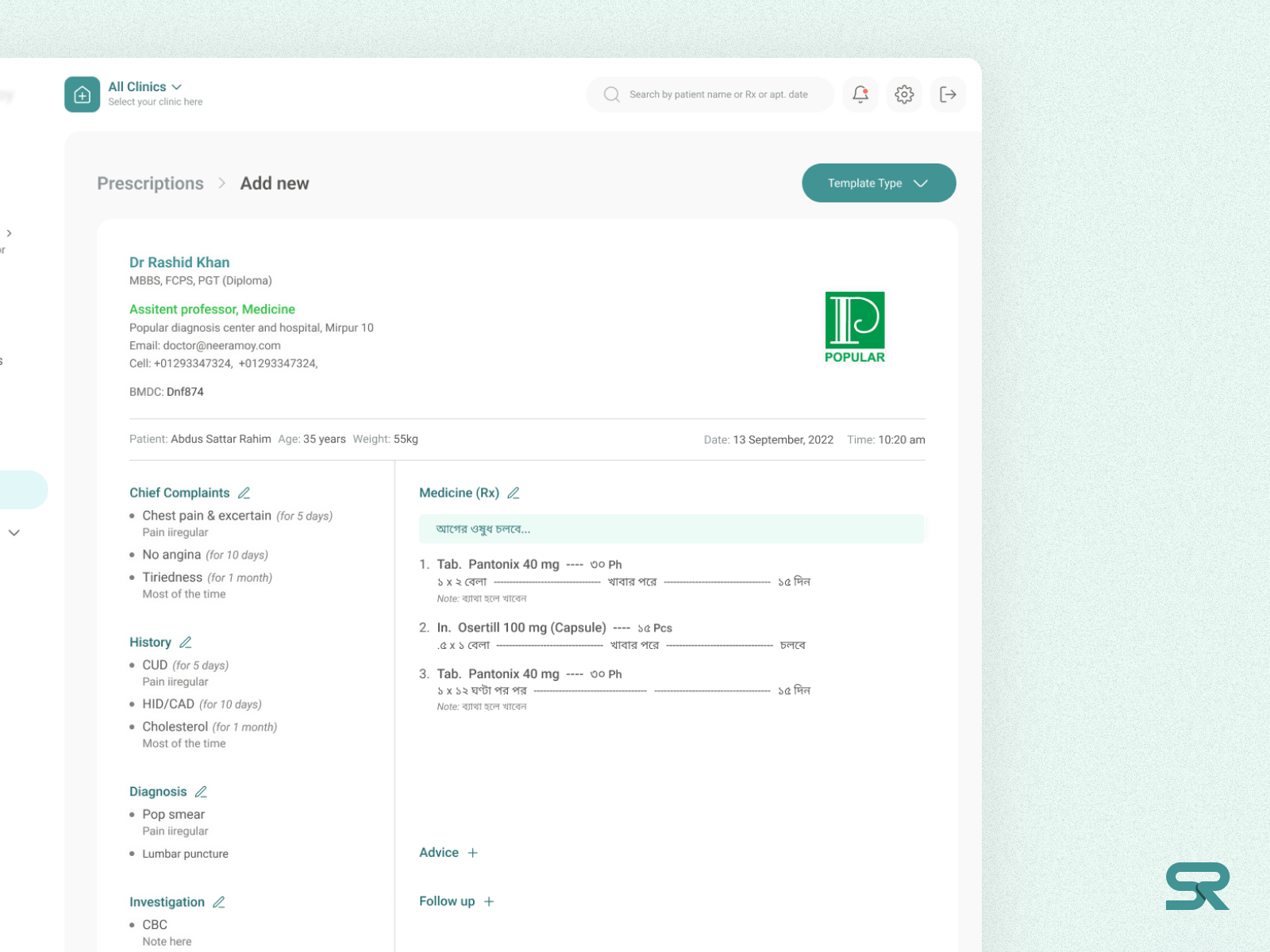Viewport: 1270px width, 952px height.
Task: Click the patient search field
Action: [x=709, y=94]
